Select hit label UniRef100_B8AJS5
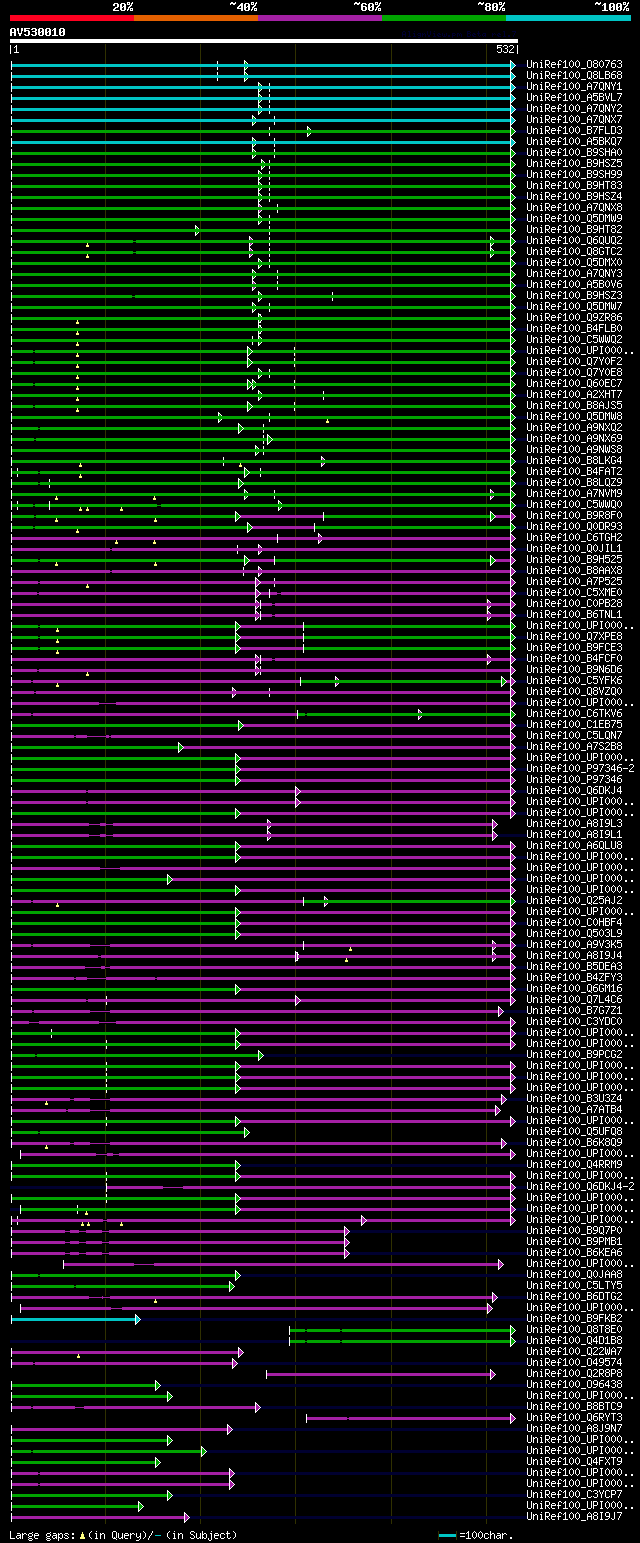This screenshot has width=640, height=1543. coord(574,405)
